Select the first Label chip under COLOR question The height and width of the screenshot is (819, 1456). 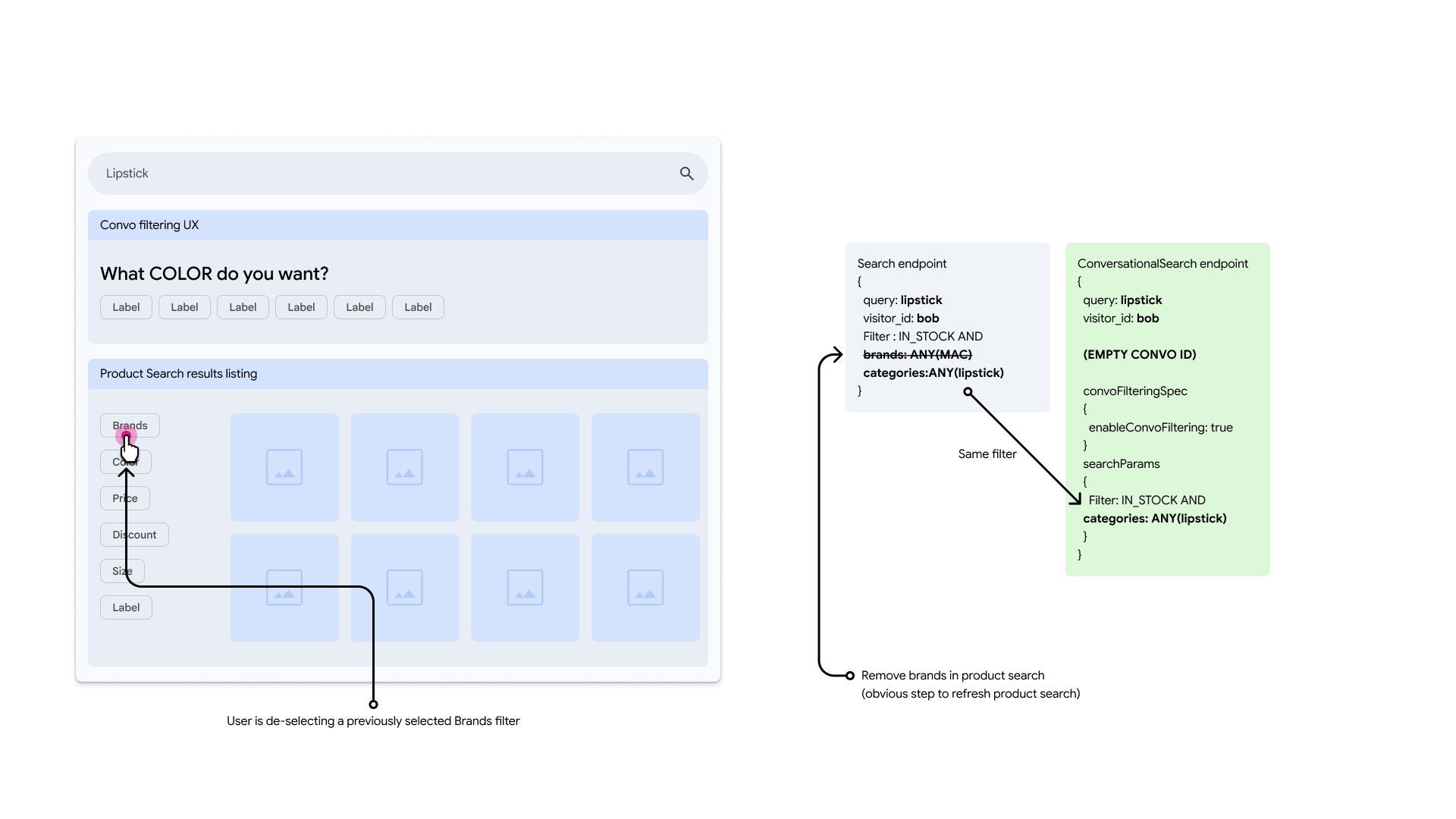pos(126,307)
